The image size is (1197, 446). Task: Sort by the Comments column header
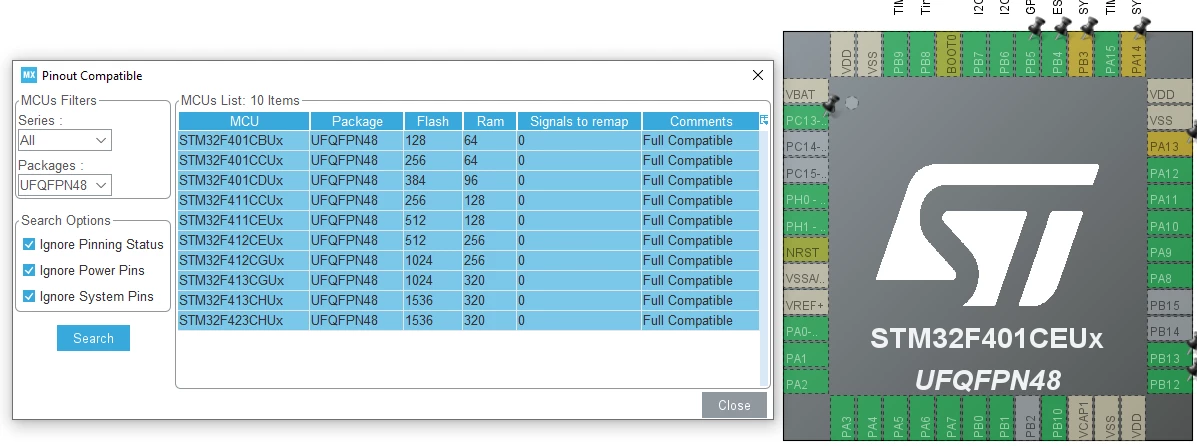(x=701, y=121)
